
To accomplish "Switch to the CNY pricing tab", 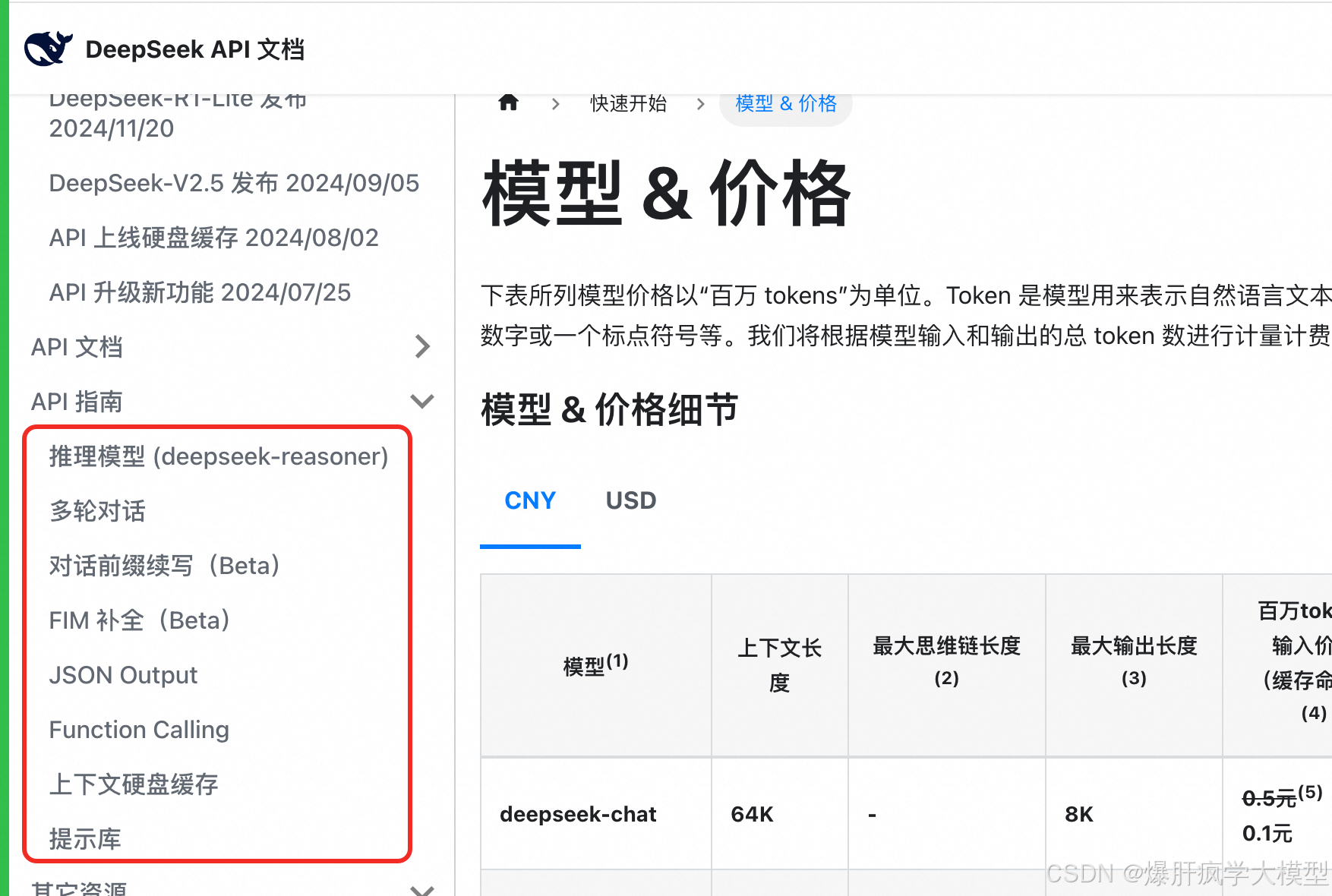I will click(530, 500).
